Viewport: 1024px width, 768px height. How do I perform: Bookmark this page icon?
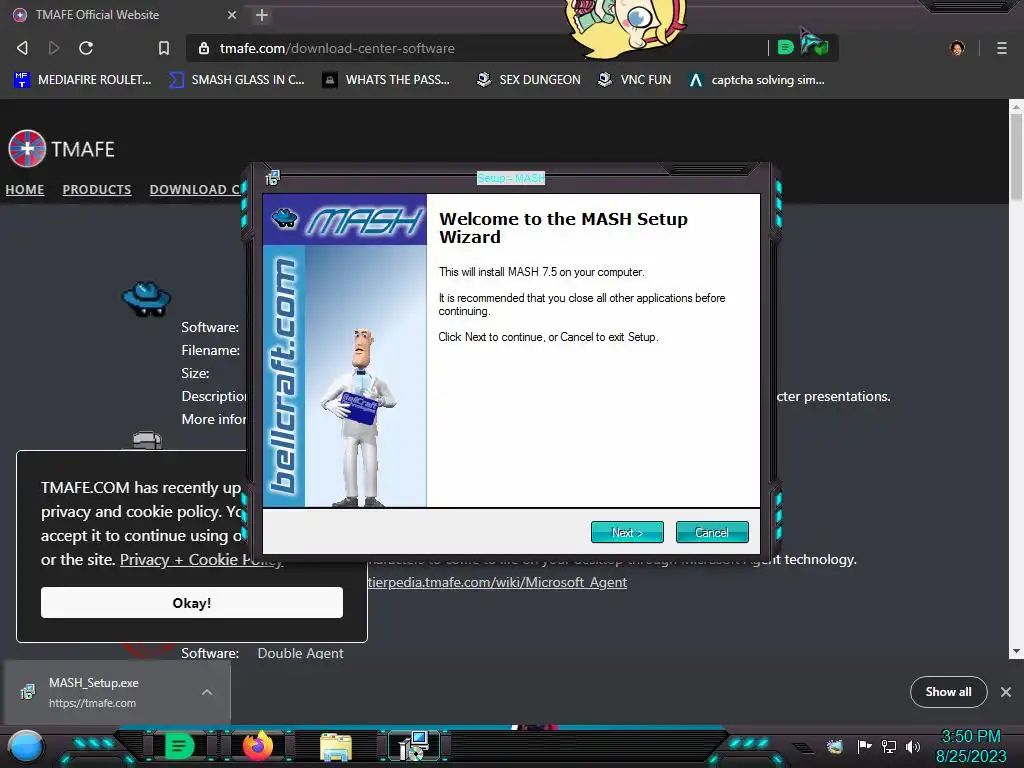click(164, 48)
